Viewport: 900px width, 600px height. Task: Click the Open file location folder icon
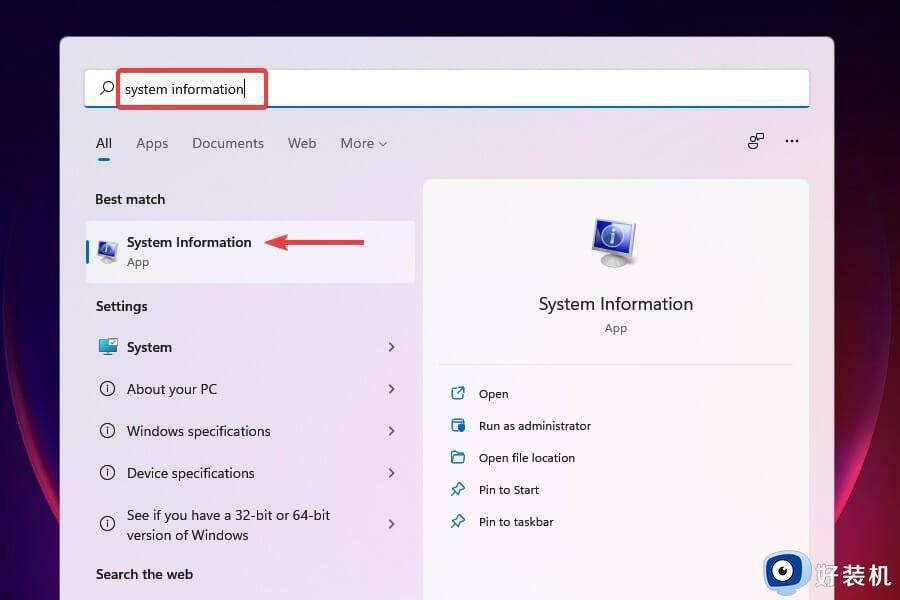click(457, 457)
